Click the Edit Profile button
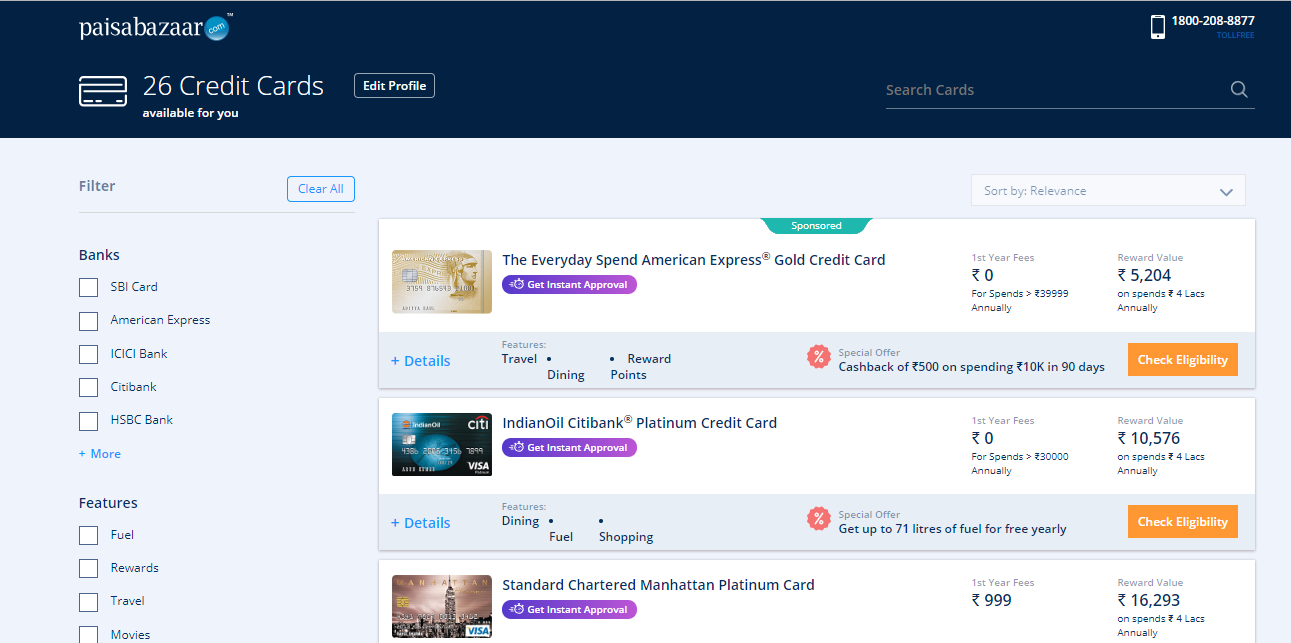1291x643 pixels. point(394,86)
